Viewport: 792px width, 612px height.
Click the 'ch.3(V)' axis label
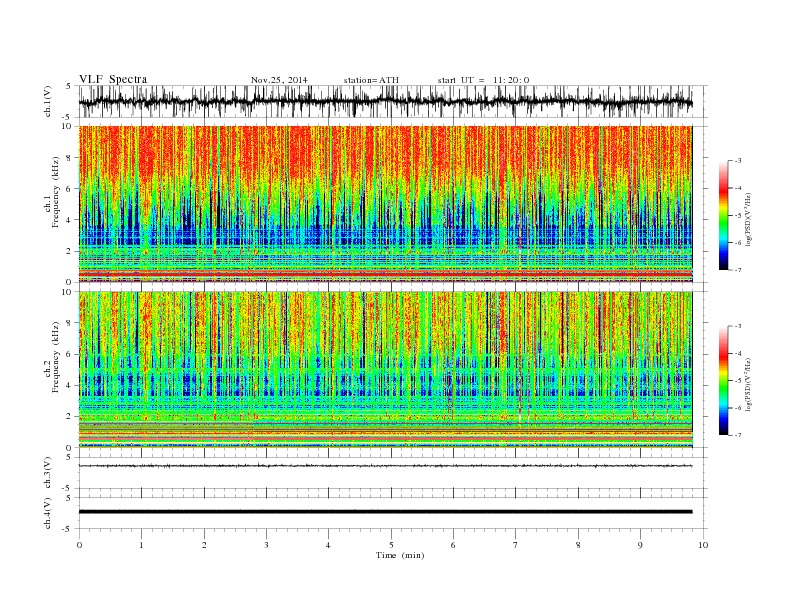48,473
